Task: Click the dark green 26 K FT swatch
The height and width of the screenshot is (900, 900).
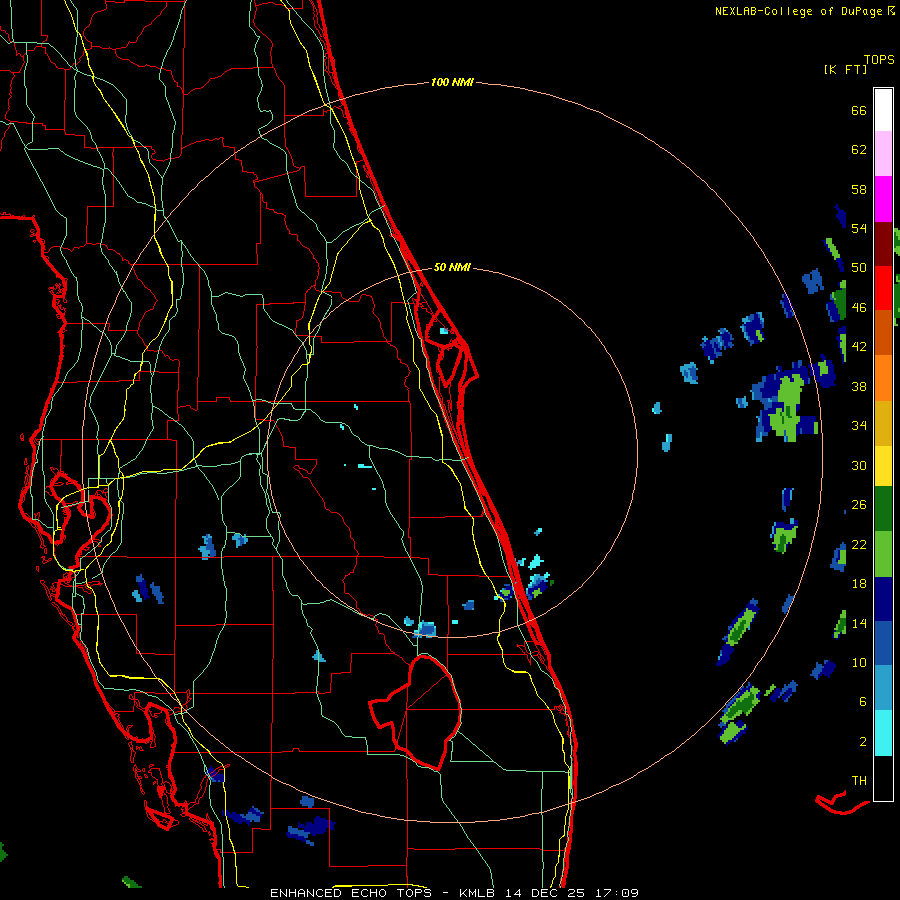Action: [883, 509]
